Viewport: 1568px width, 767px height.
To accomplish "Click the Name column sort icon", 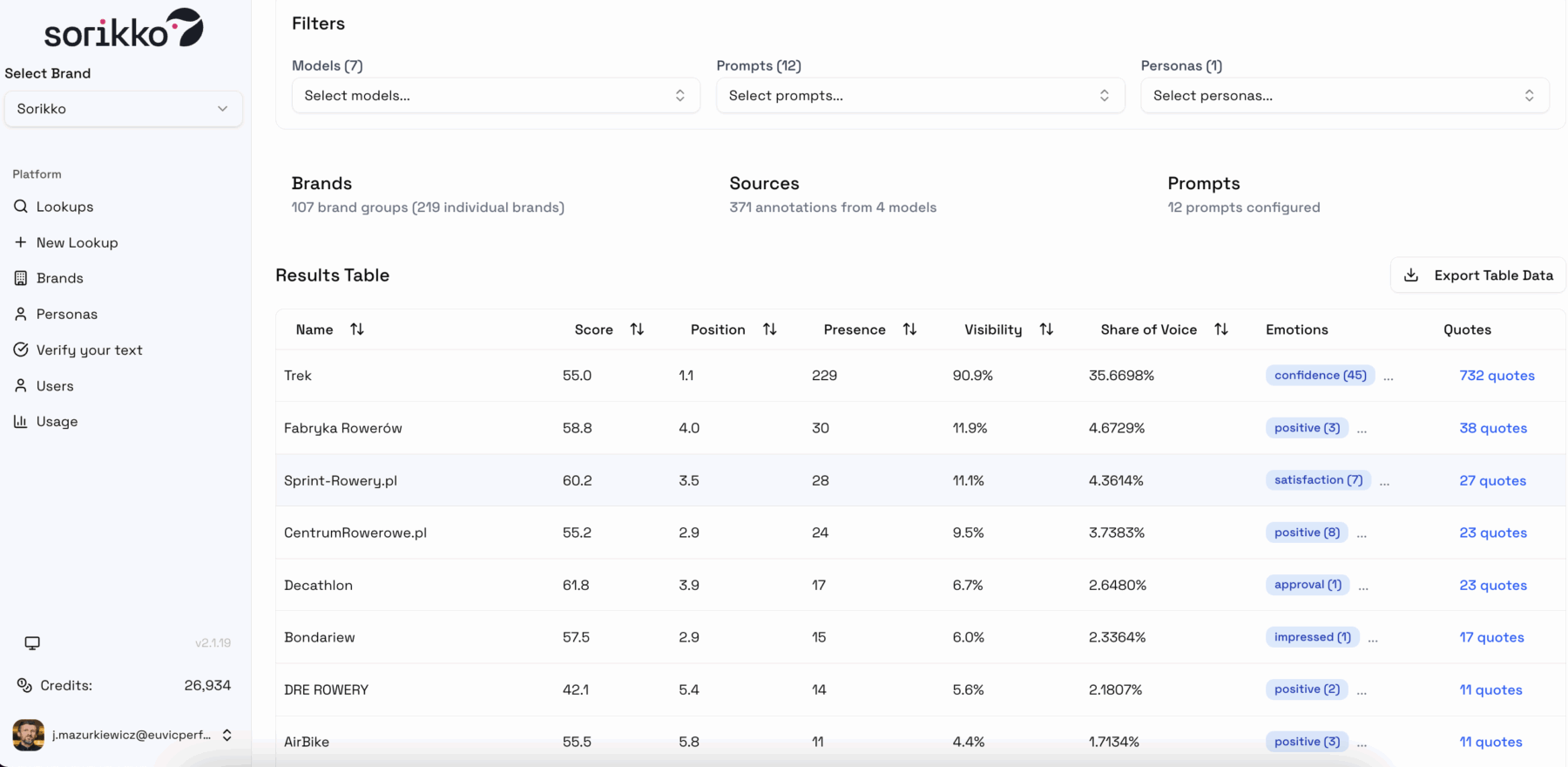I will click(x=357, y=329).
